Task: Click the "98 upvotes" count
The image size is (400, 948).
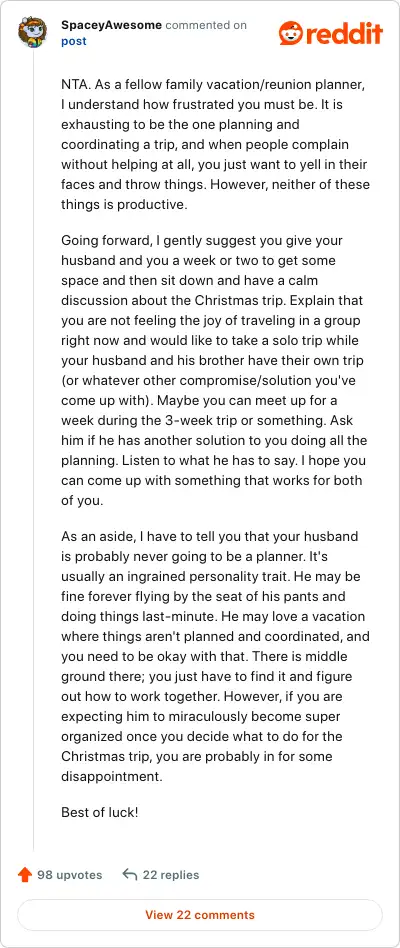Action: (69, 875)
